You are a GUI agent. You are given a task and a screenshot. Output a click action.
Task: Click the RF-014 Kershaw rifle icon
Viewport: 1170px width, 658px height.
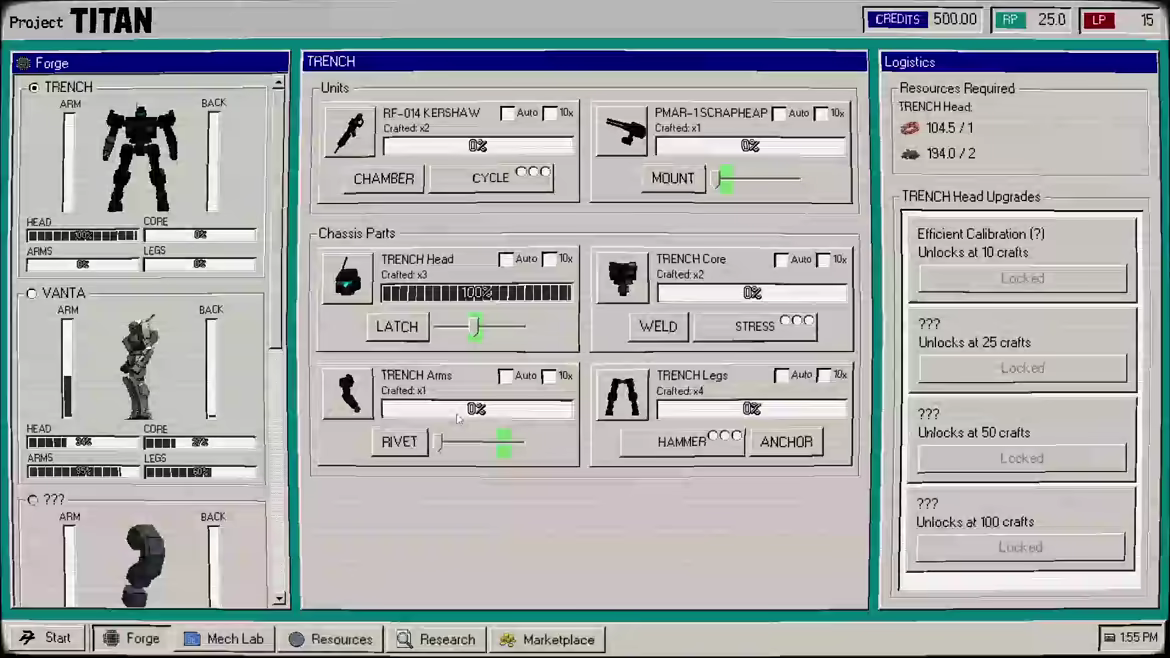[x=349, y=131]
